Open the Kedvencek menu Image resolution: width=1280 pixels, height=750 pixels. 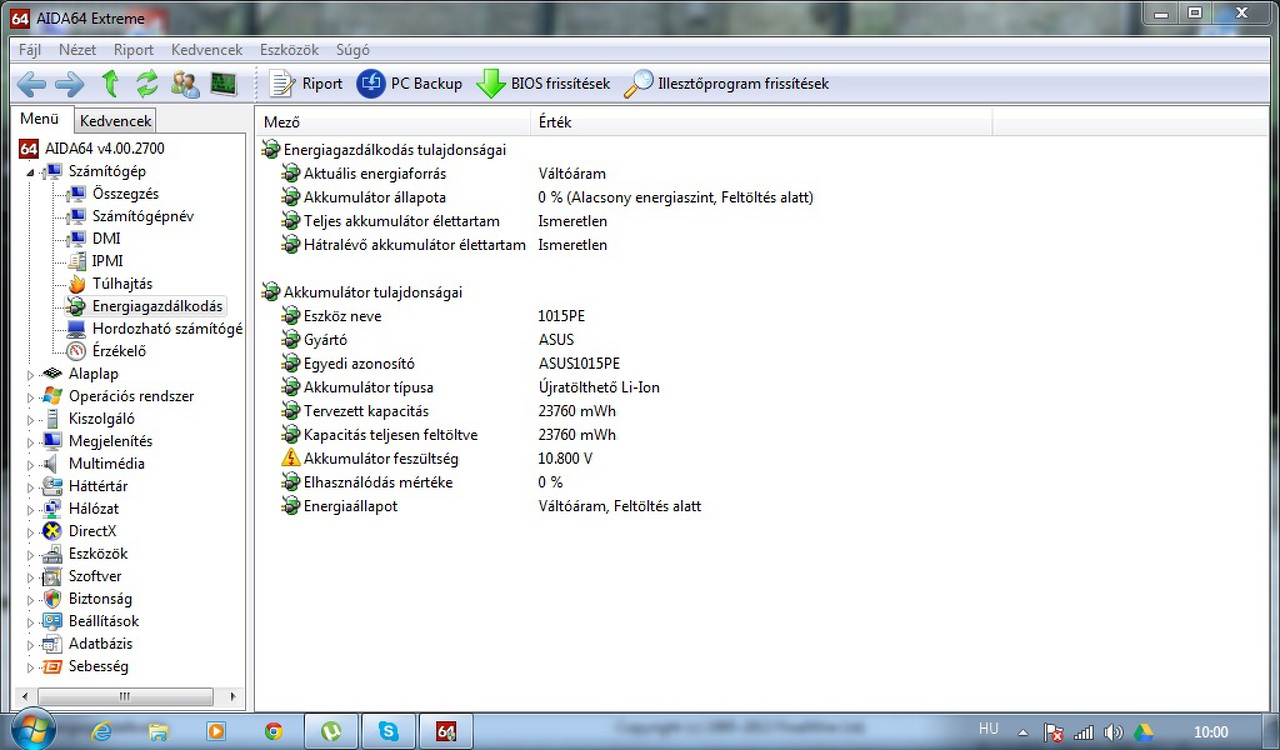[207, 50]
